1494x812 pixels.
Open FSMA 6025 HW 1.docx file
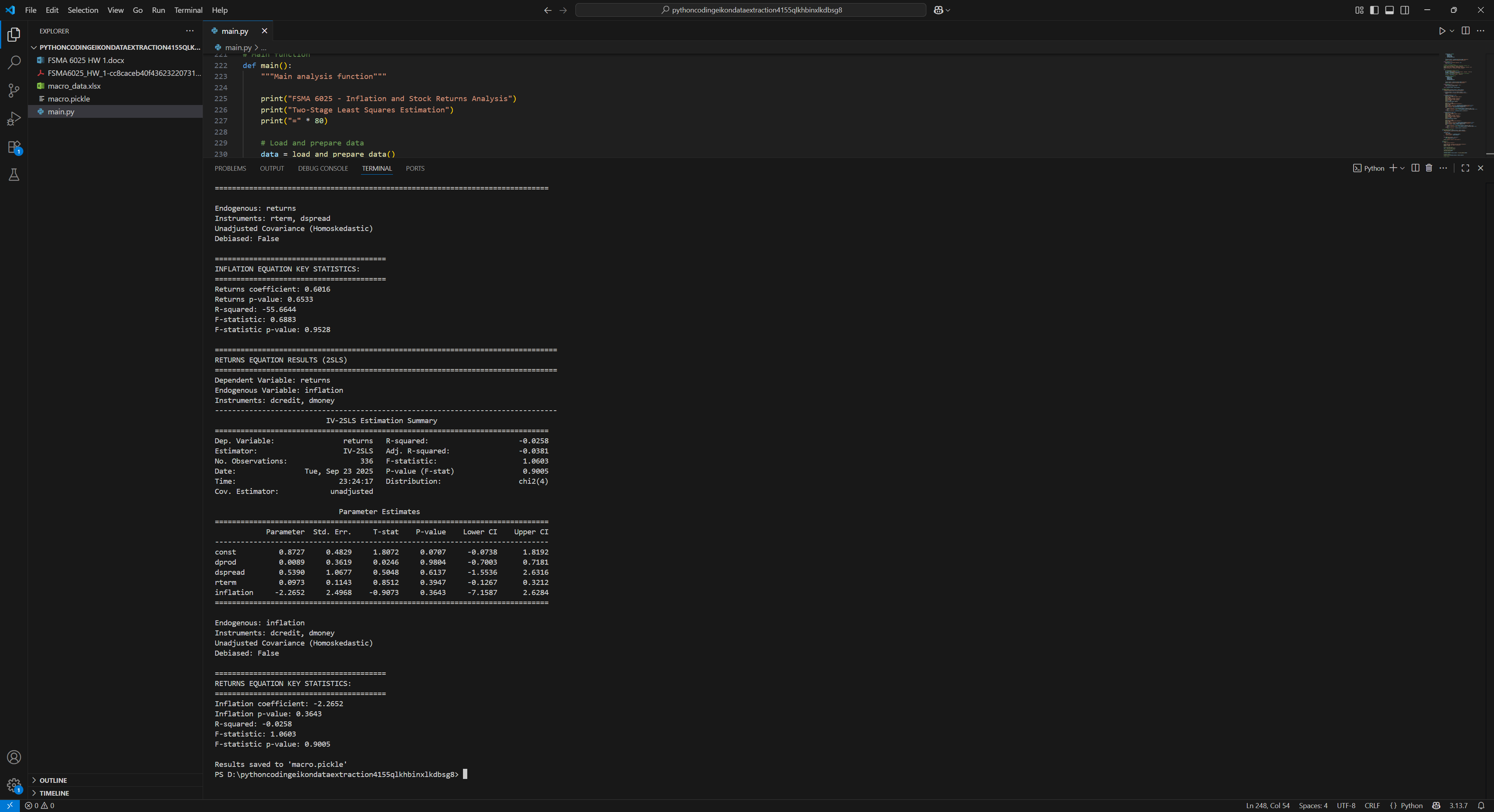tap(116, 60)
